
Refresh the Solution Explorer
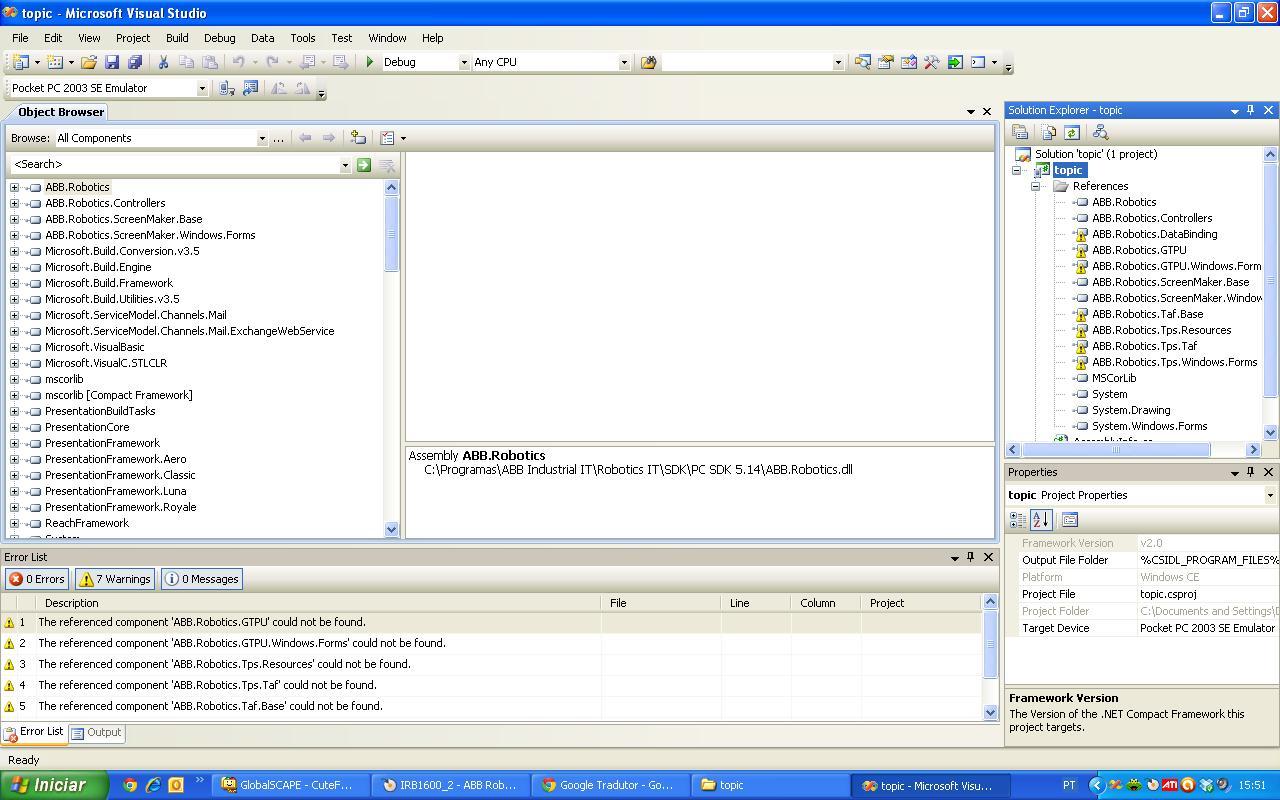coord(1071,132)
